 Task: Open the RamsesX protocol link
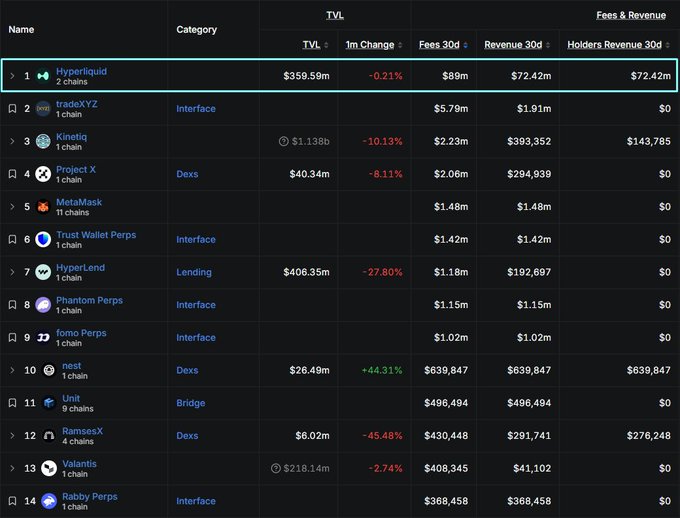pyautogui.click(x=82, y=431)
